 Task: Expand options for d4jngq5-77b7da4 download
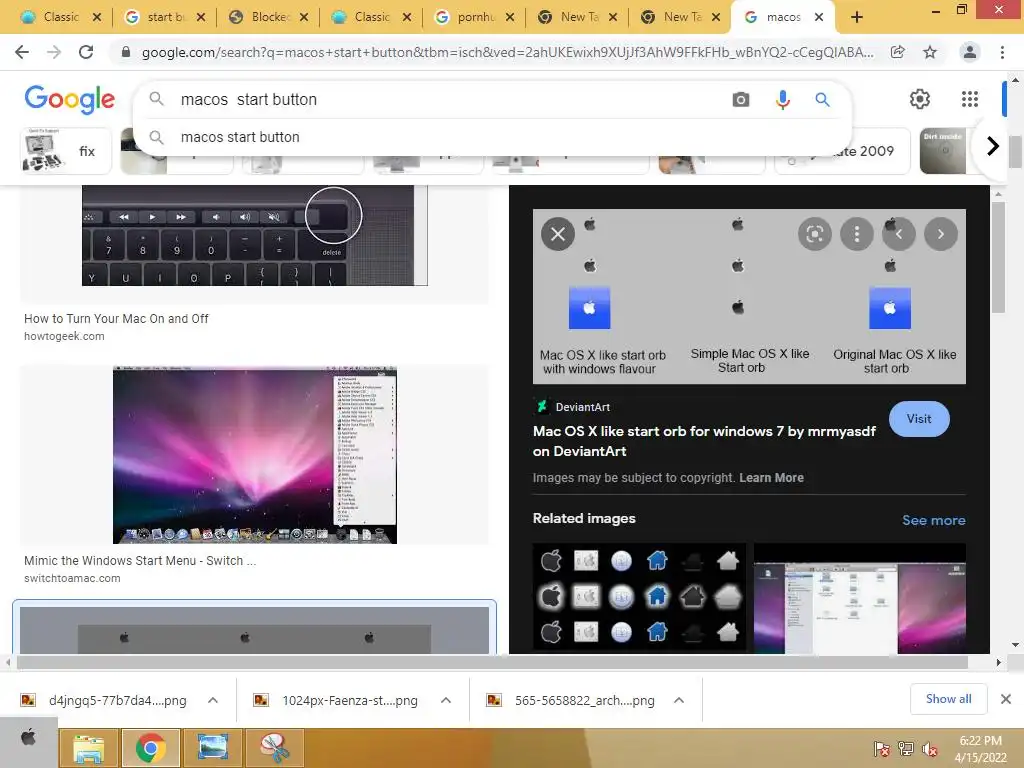tap(213, 700)
